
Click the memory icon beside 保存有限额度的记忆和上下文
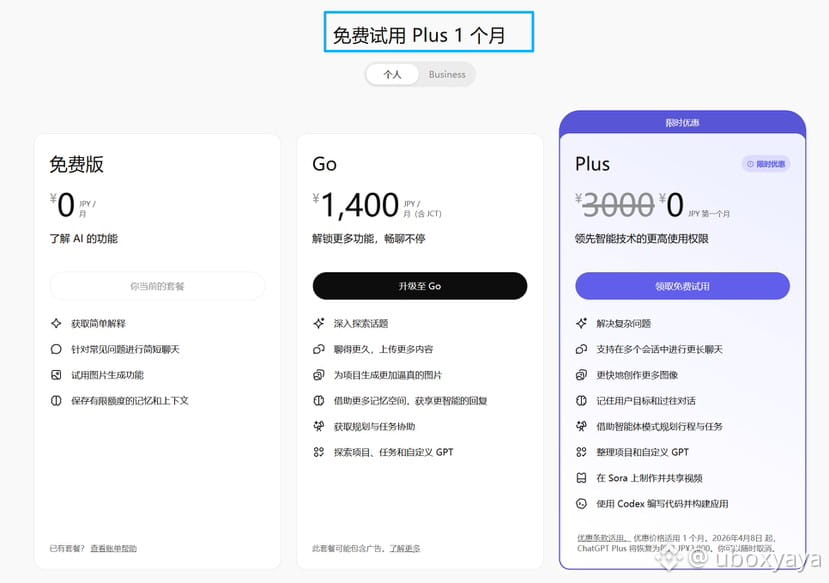[56, 401]
